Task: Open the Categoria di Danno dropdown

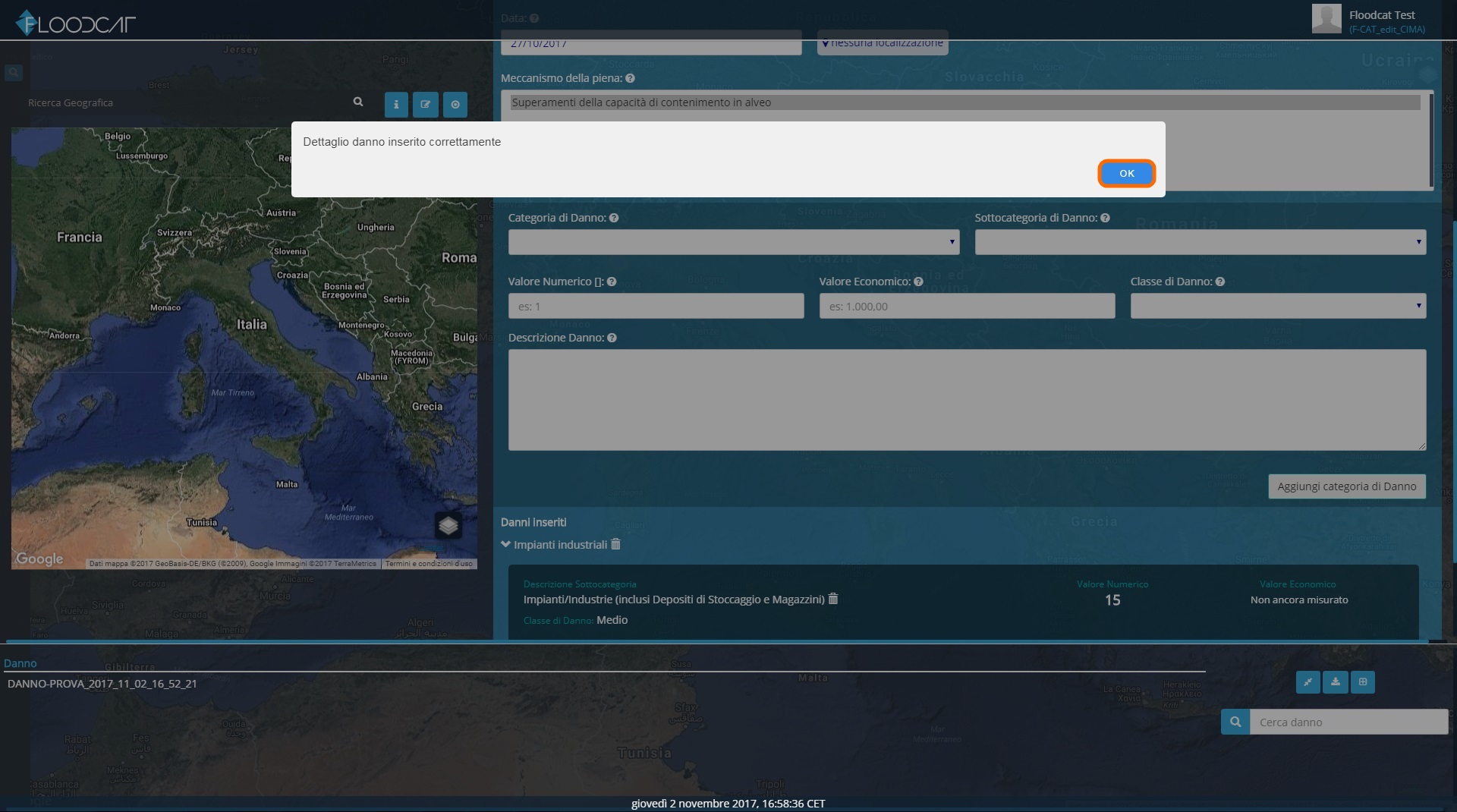Action: tap(734, 242)
